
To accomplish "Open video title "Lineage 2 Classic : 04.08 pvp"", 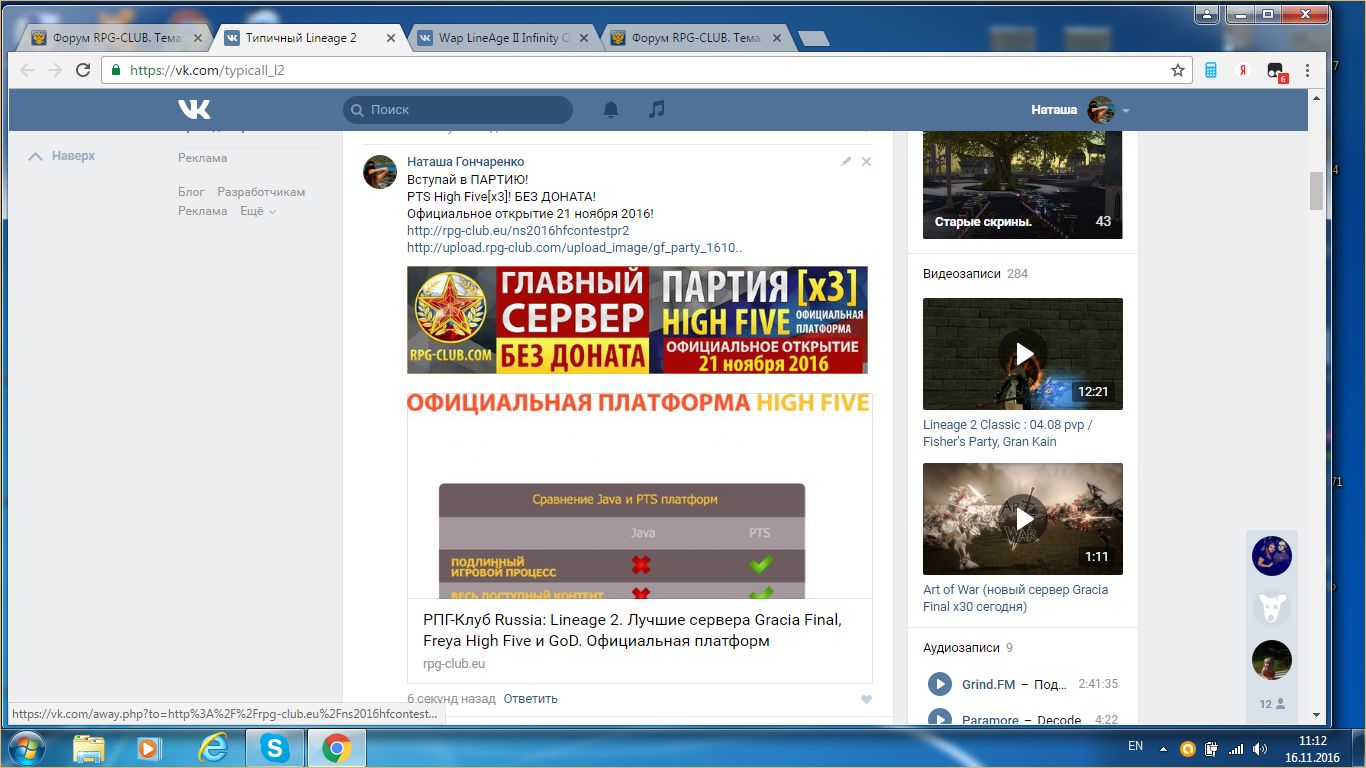I will [1007, 433].
